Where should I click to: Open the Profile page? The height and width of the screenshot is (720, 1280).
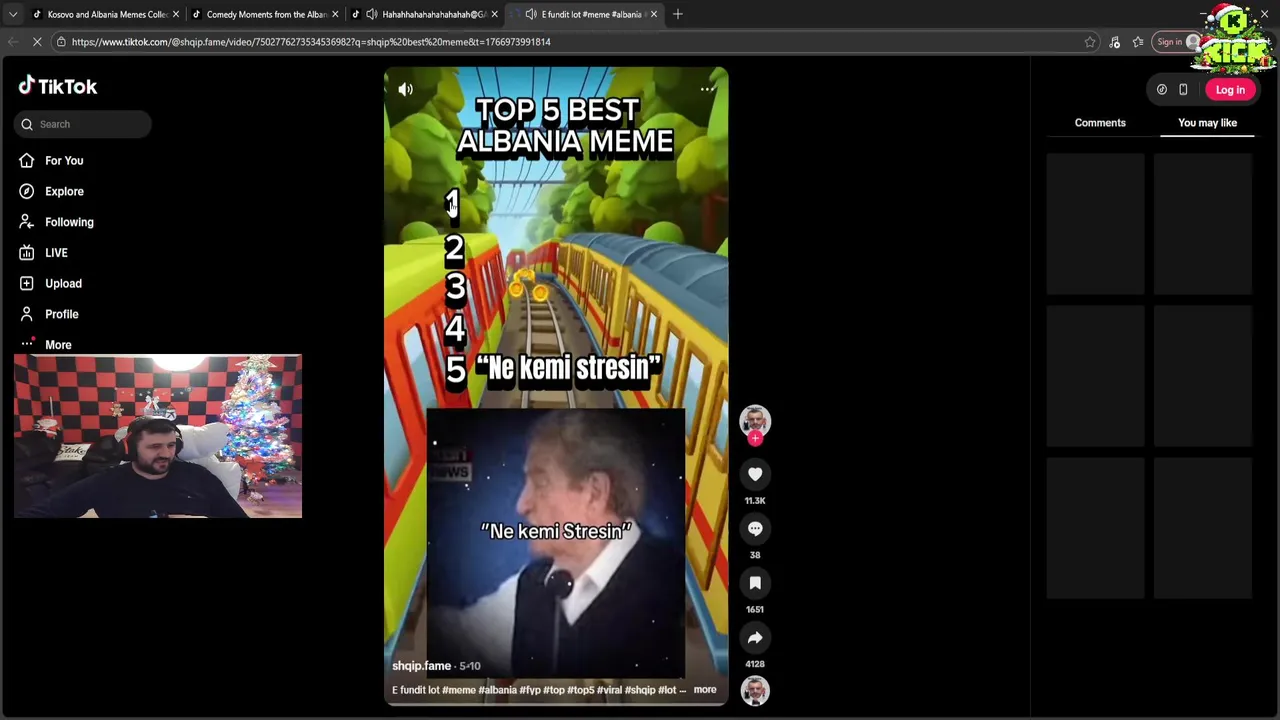(61, 314)
